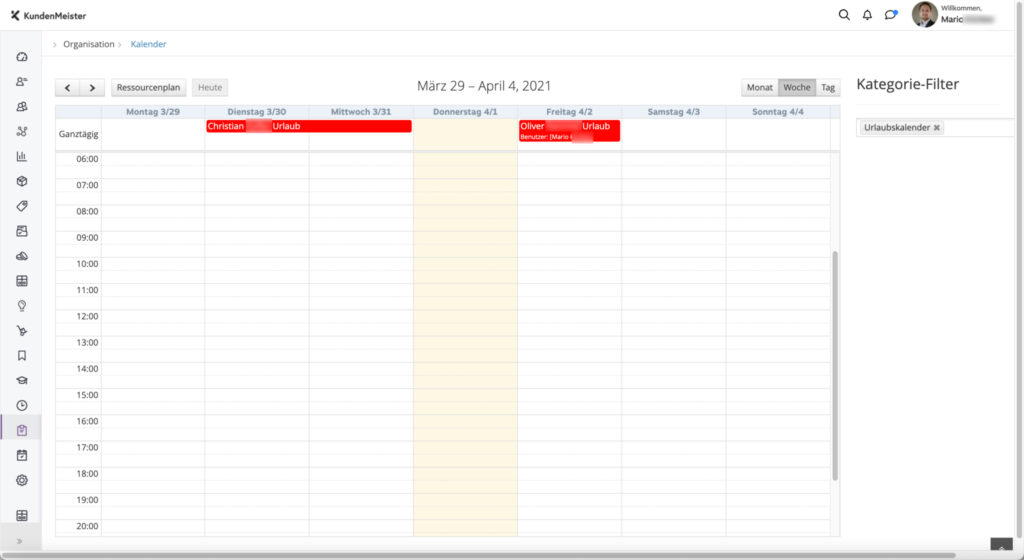The width and height of the screenshot is (1024, 560).
Task: Open the graduation cap sidebar icon
Action: 22,381
